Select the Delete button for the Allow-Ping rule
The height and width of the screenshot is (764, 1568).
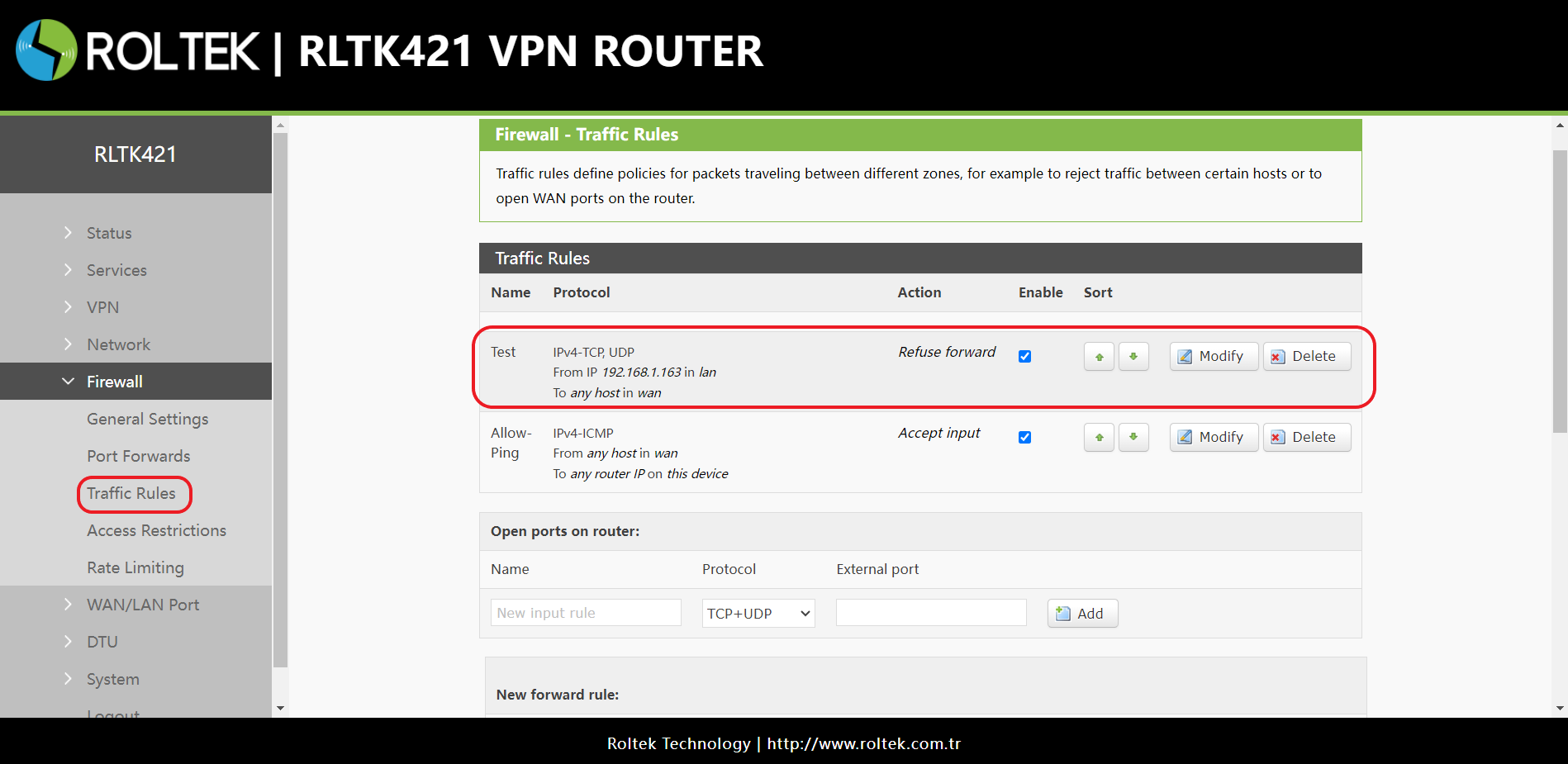tap(1307, 437)
